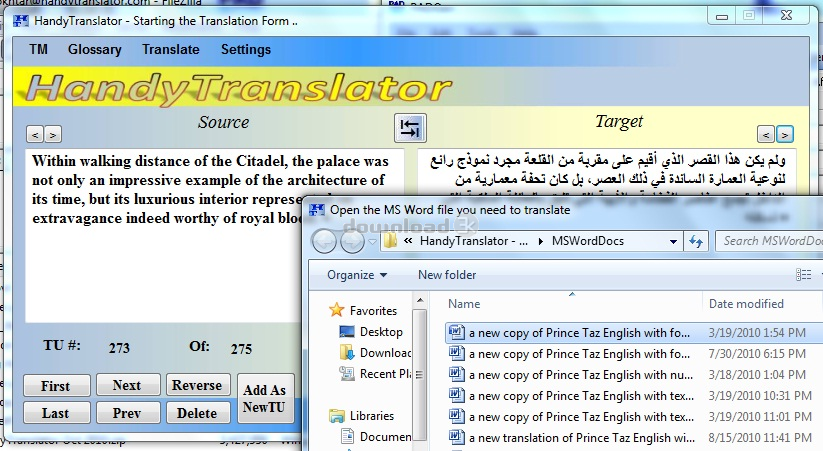Select file dated 3/19/2010 10:31 PM
Viewport: 823px width, 451px height.
(x=632, y=396)
